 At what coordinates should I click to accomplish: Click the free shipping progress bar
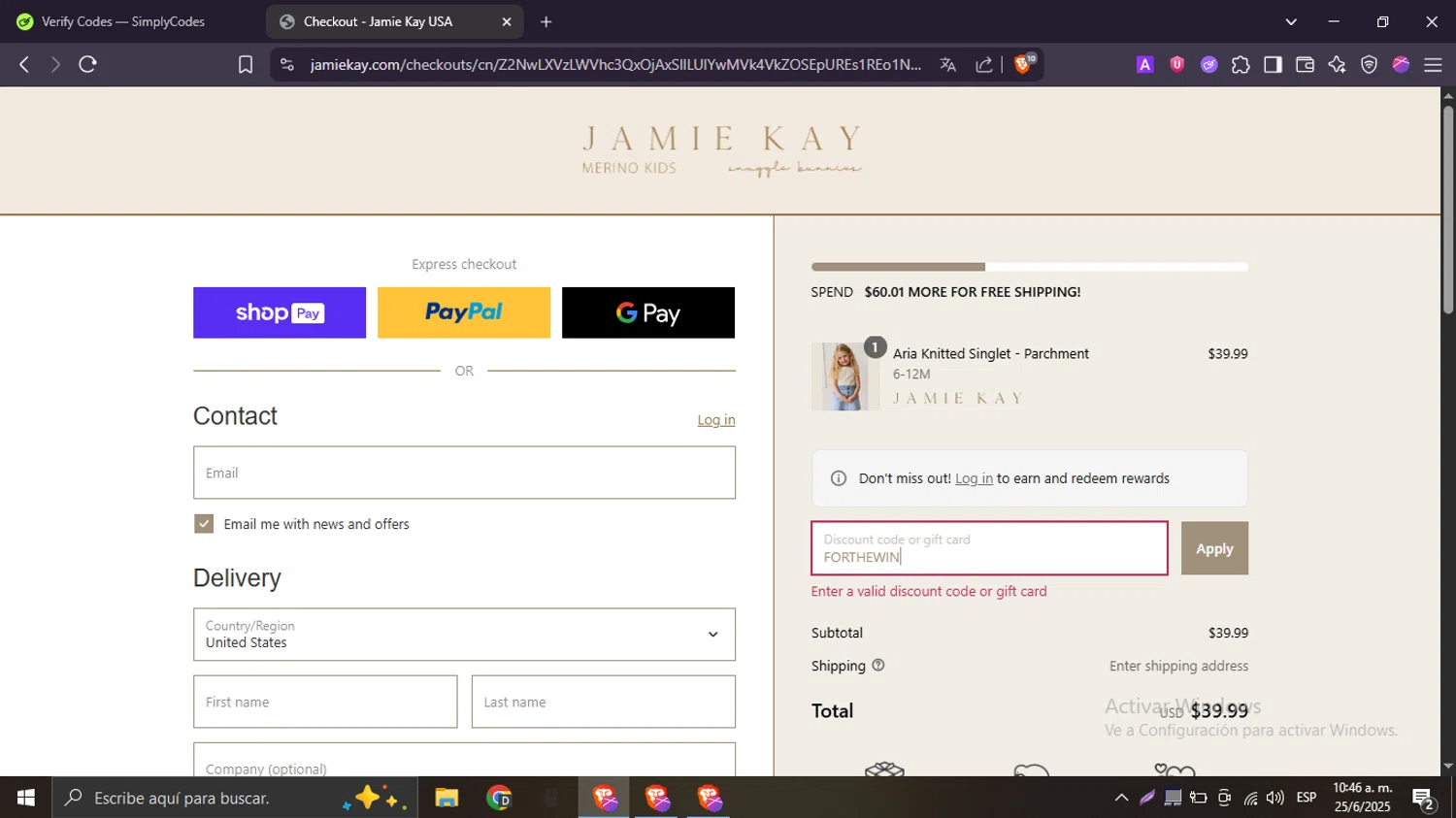point(1030,267)
